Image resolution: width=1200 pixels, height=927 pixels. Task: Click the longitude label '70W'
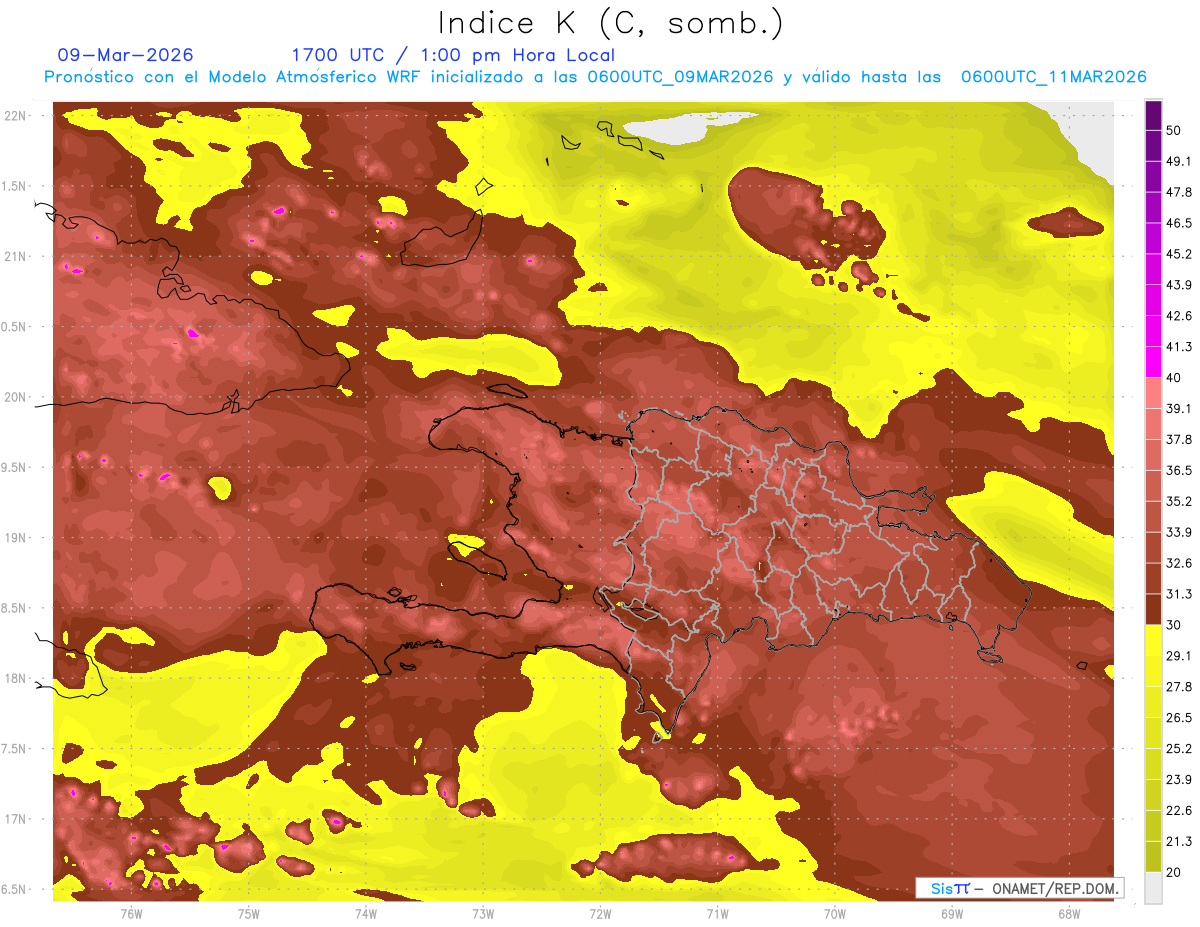click(834, 913)
